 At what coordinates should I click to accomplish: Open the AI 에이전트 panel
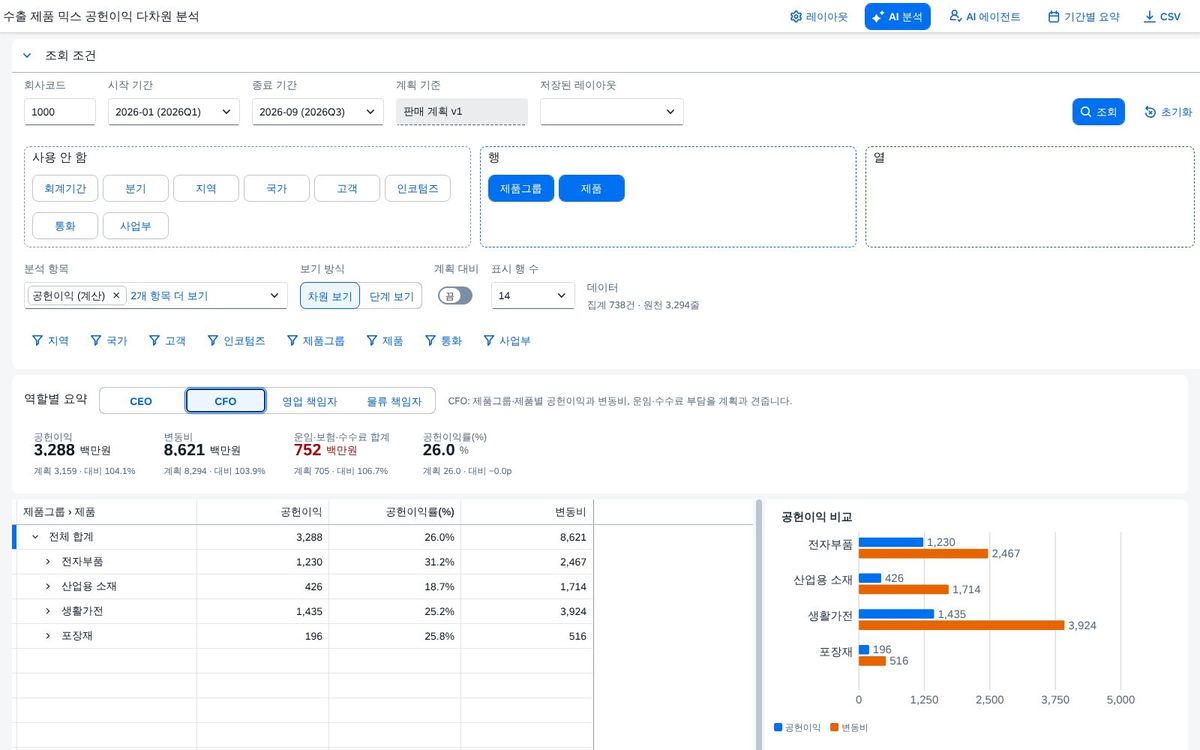[985, 17]
